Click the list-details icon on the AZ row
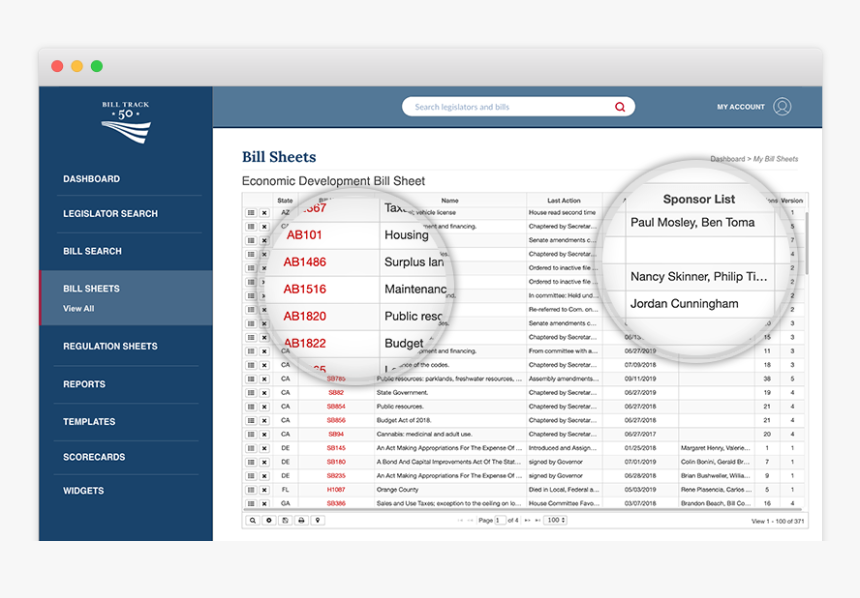 pos(251,212)
